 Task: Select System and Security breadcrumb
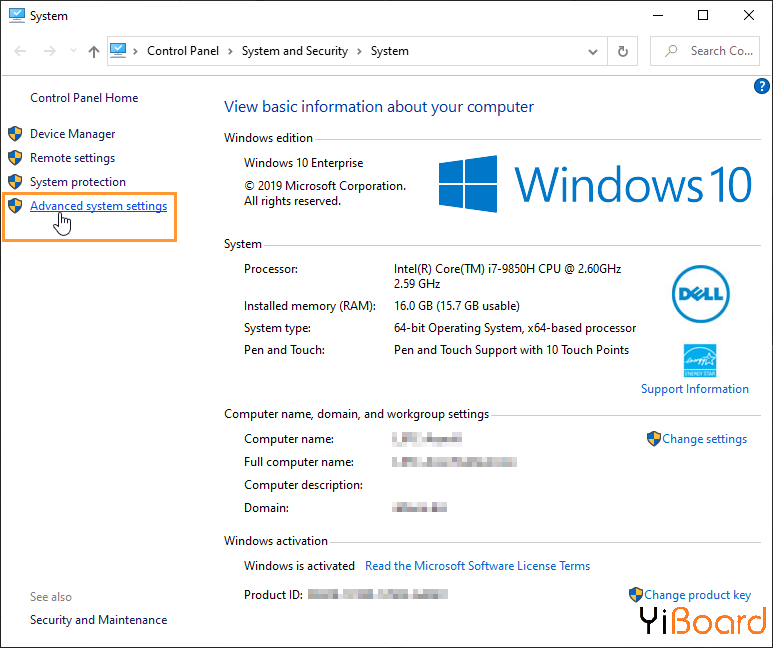[x=295, y=51]
